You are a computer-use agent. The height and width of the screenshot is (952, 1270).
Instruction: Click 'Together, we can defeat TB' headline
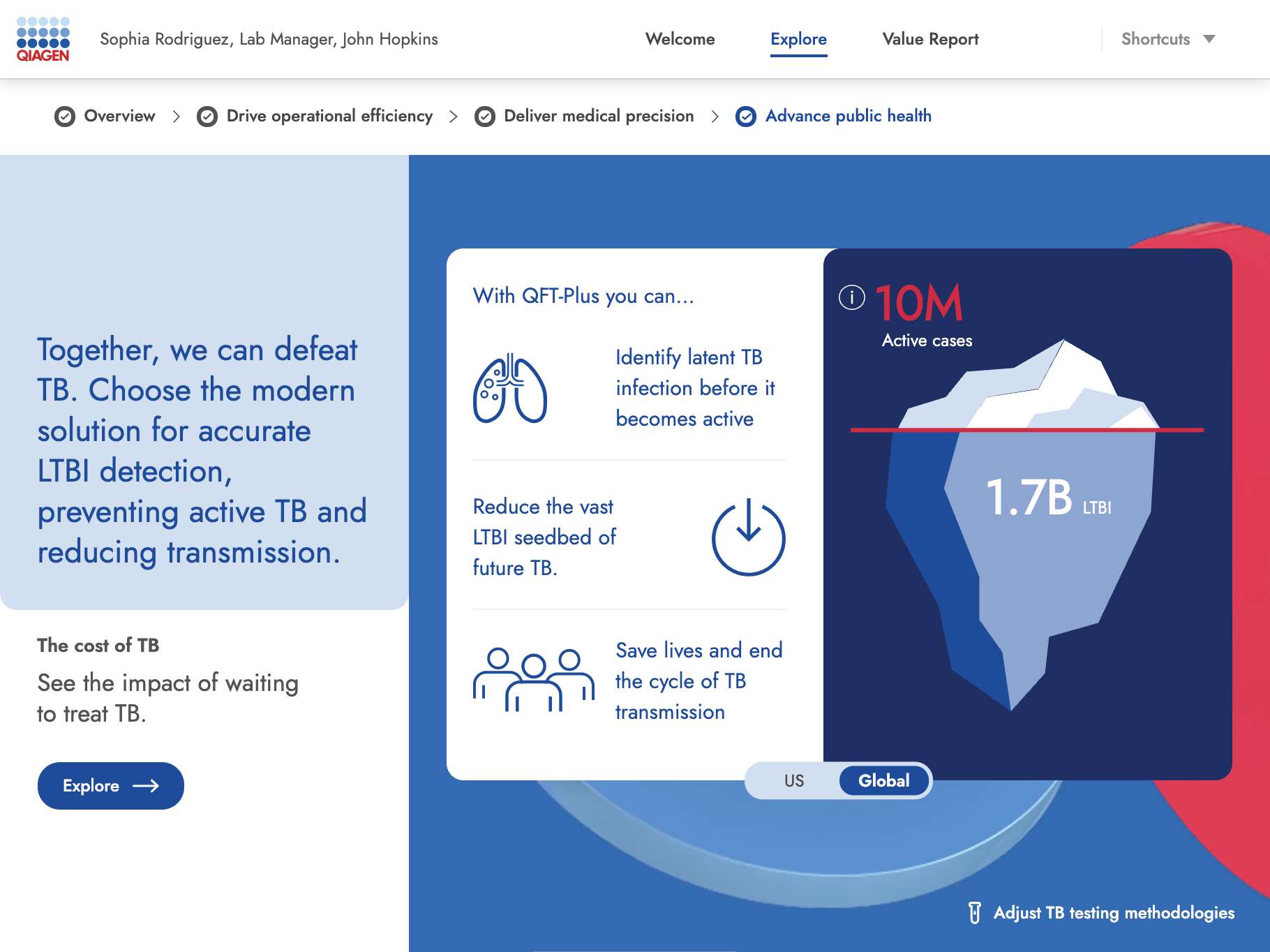point(202,451)
